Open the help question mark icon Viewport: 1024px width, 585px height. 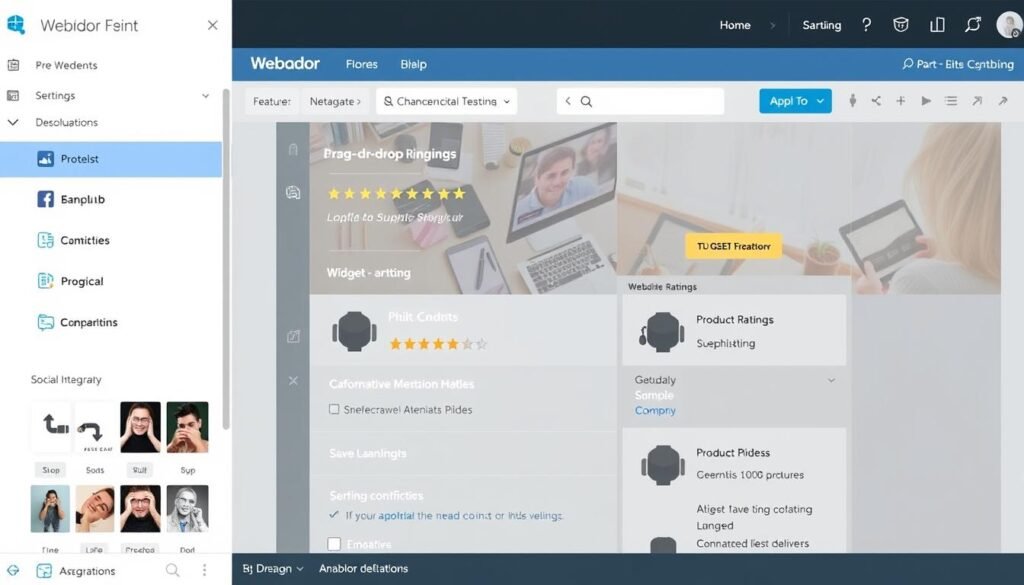tap(866, 25)
